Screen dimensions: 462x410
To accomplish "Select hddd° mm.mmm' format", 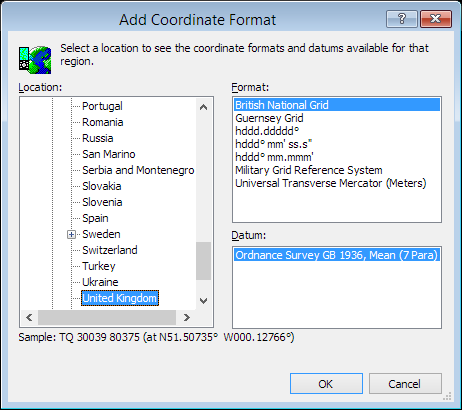I will [x=337, y=157].
